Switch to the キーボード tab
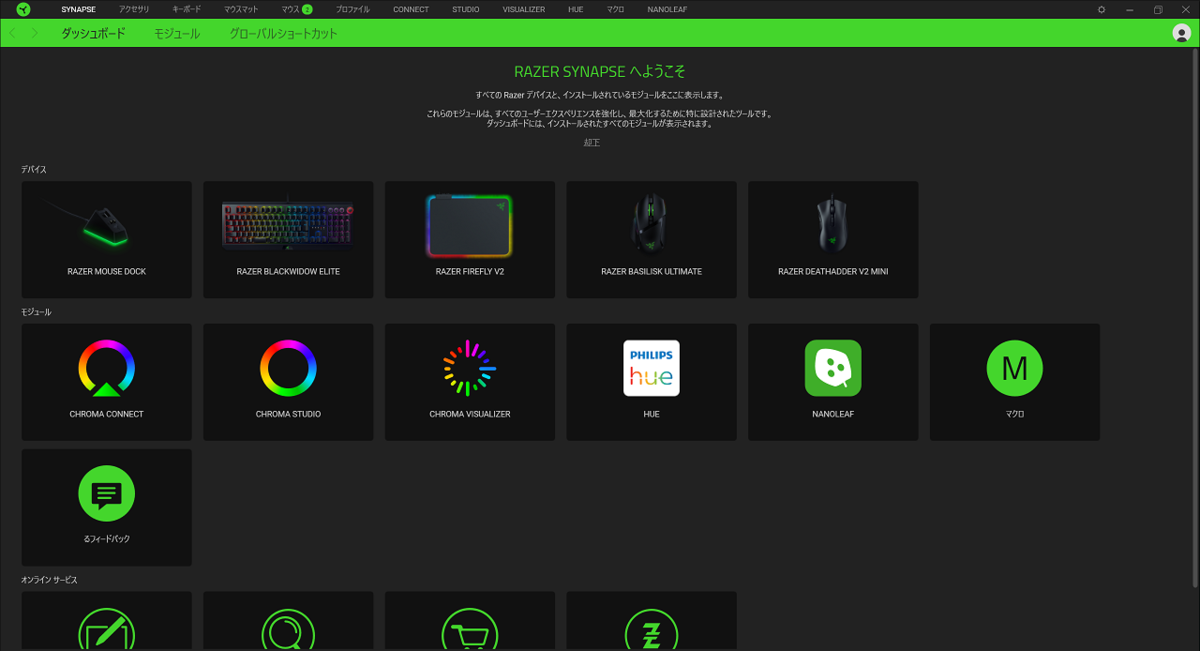This screenshot has height=651, width=1200. pos(186,9)
